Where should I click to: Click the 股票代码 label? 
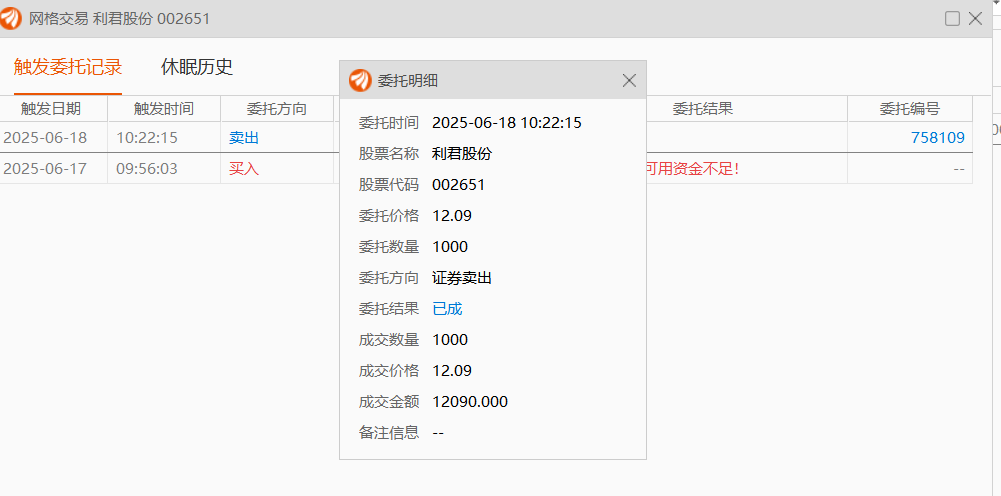pyautogui.click(x=389, y=185)
